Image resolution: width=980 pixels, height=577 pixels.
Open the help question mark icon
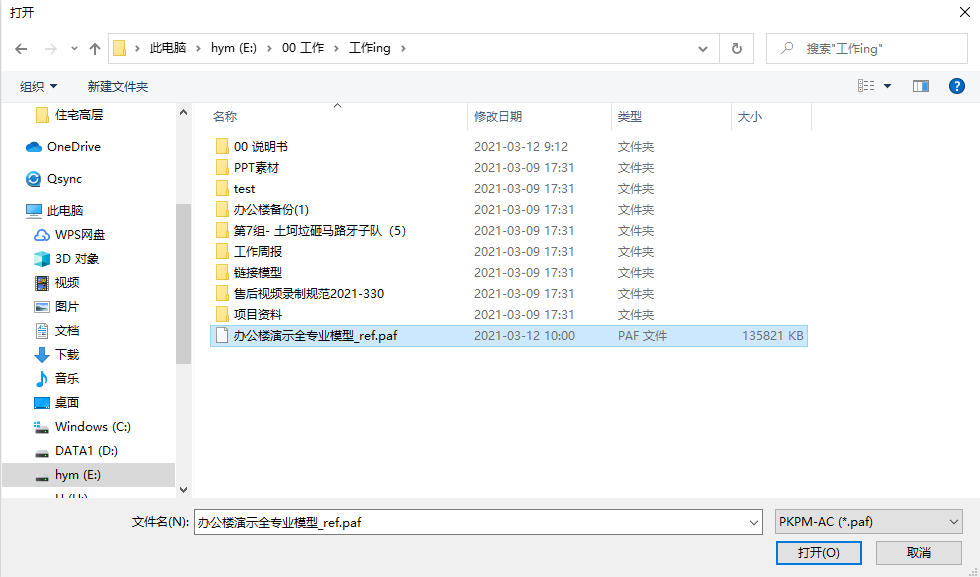(x=956, y=86)
